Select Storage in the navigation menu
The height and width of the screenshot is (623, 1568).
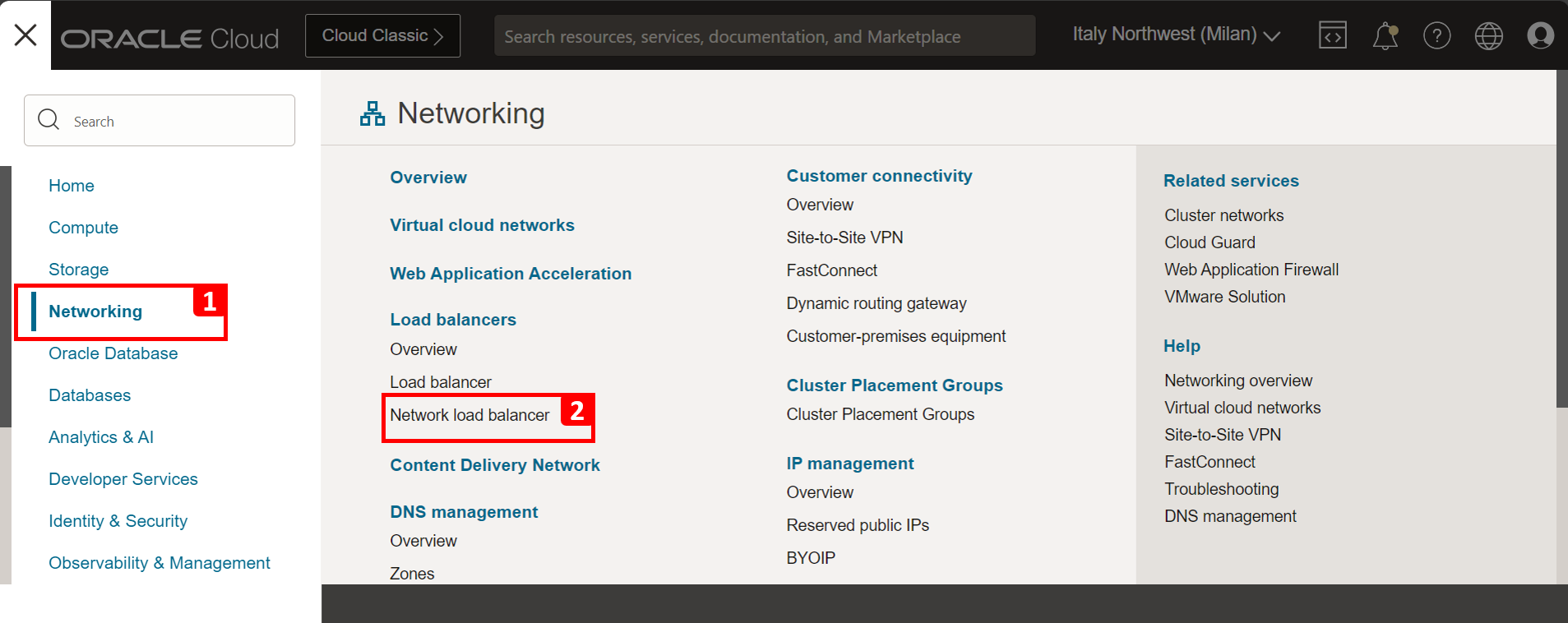pyautogui.click(x=78, y=270)
